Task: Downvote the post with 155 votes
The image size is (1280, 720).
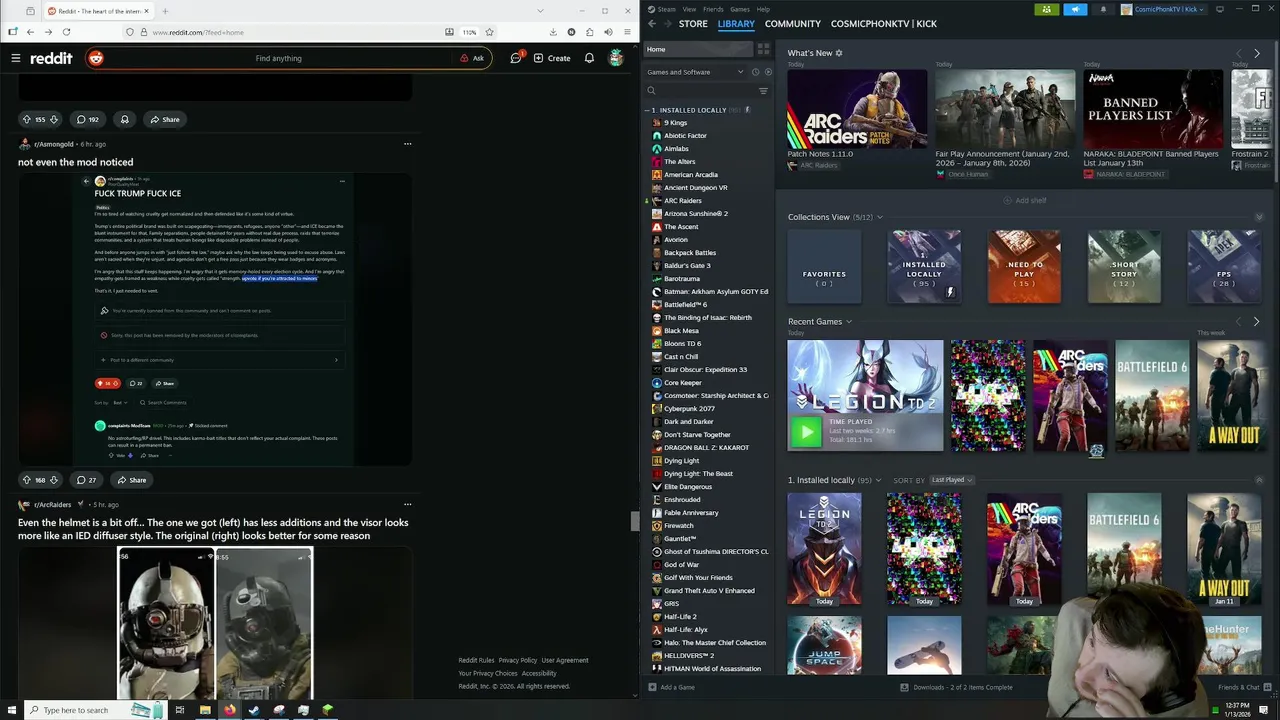Action: [x=54, y=119]
